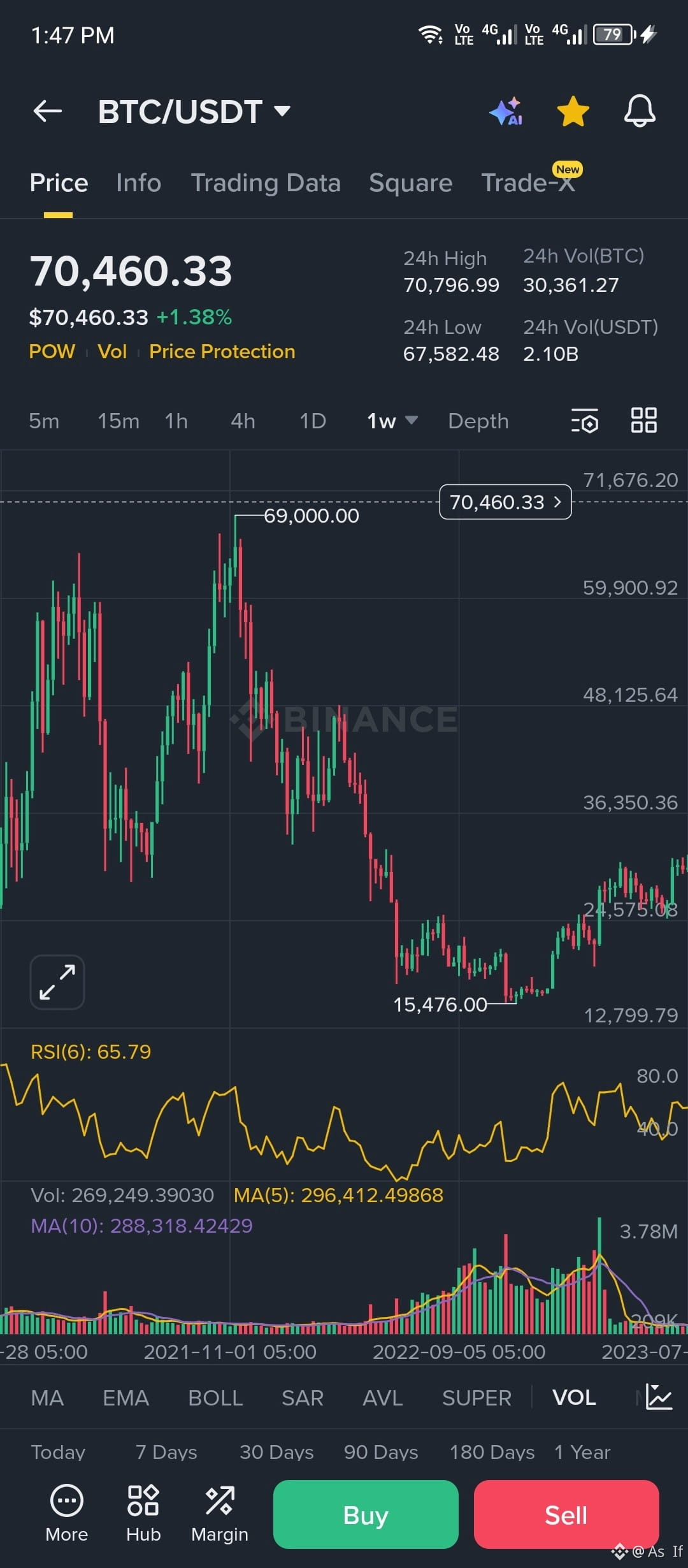Tap the 2022-09-05 05:00 date axis label
Screen dimensions: 688x1568
[x=459, y=1352]
